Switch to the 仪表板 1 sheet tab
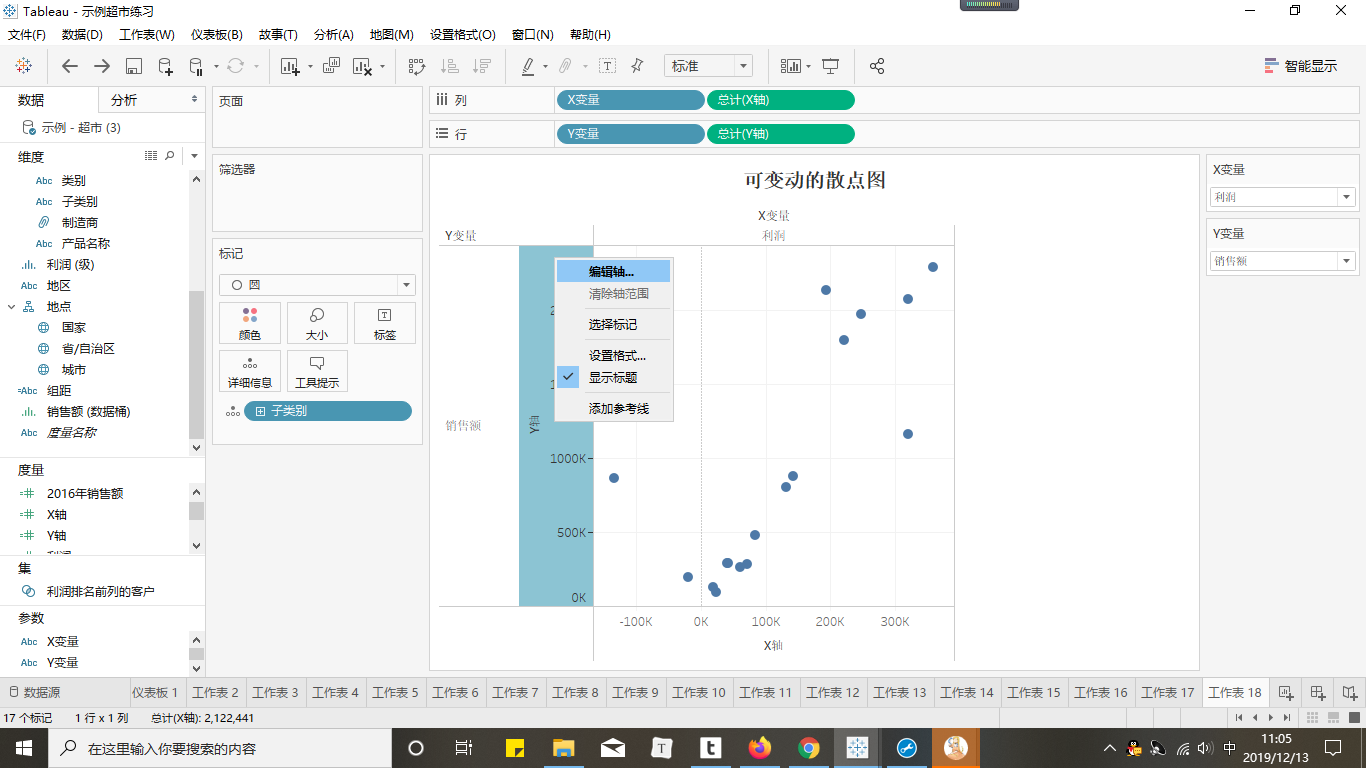The width and height of the screenshot is (1366, 768). point(155,692)
